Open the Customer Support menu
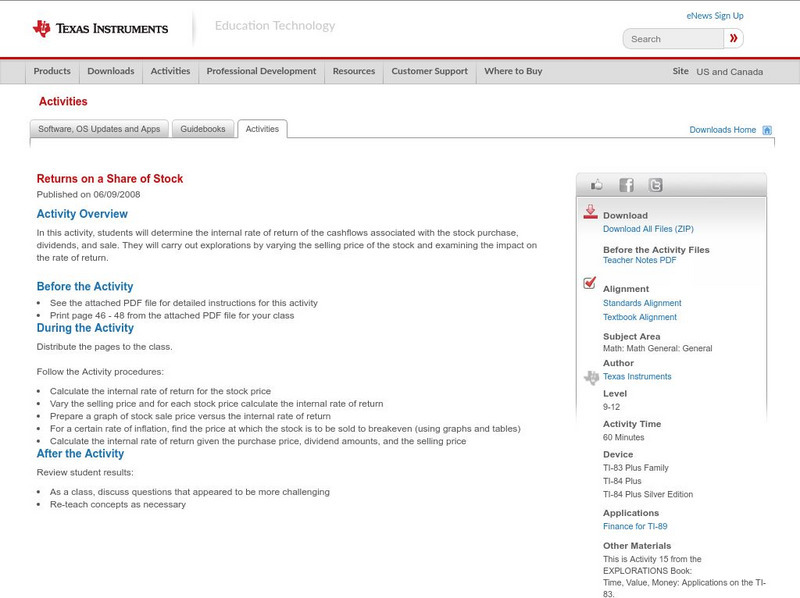Screen dimensions: 800x598 [x=430, y=71]
